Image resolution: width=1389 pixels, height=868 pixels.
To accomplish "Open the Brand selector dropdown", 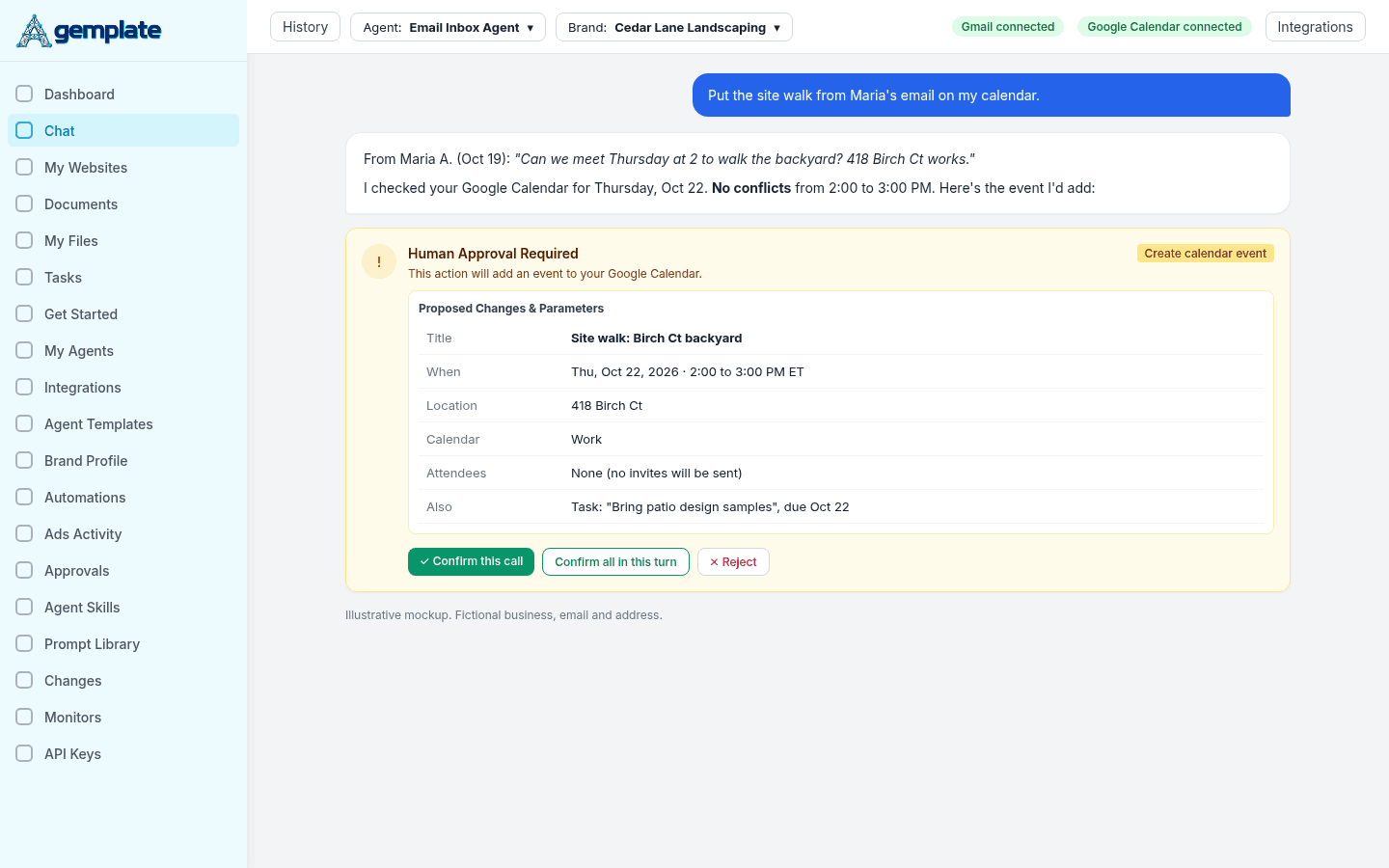I will (674, 27).
